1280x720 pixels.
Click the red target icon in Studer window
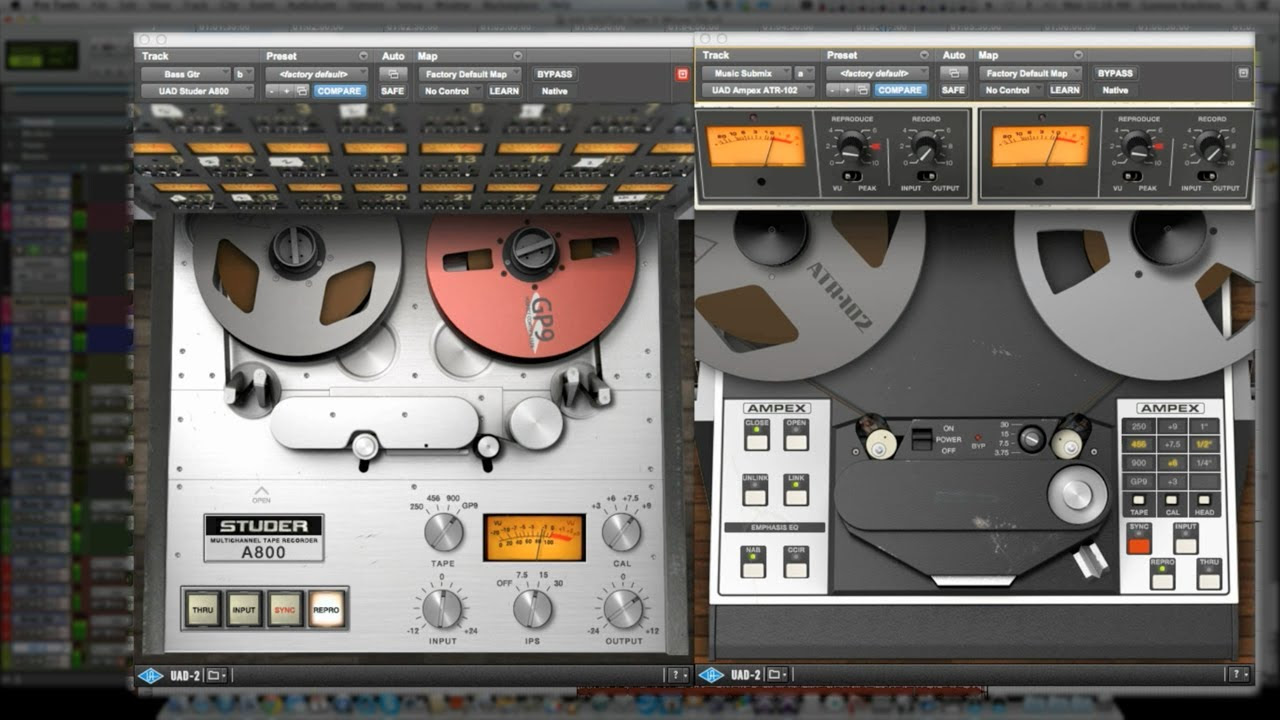pyautogui.click(x=682, y=74)
